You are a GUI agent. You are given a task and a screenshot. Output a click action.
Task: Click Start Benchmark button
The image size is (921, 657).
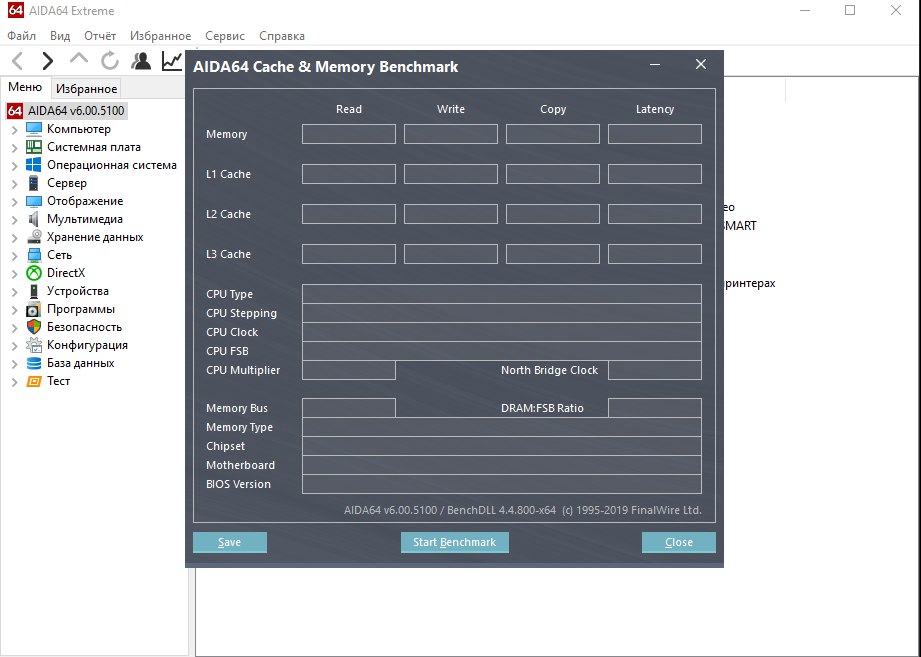tap(455, 543)
